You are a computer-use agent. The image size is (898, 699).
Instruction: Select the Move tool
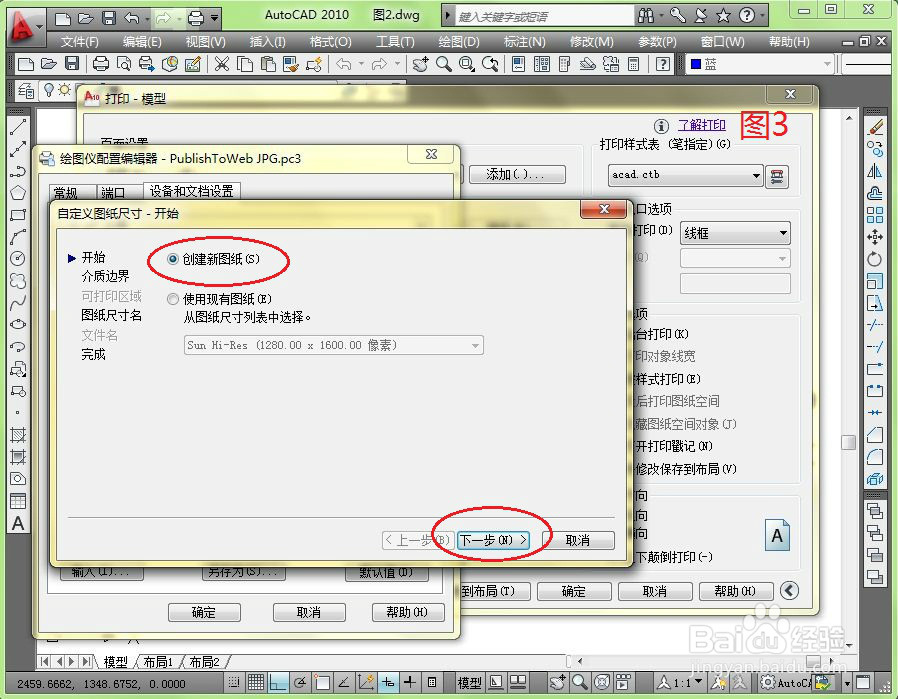click(x=875, y=237)
